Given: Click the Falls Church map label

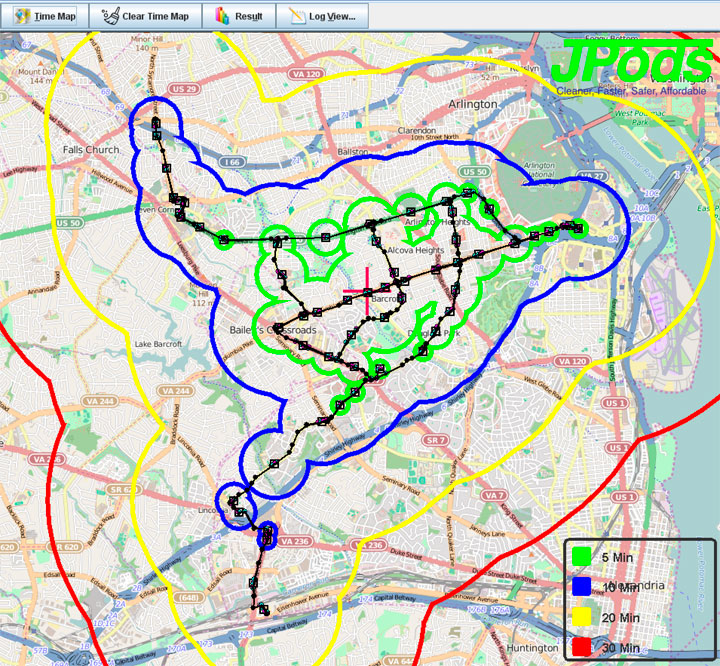Looking at the screenshot, I should coord(90,150).
